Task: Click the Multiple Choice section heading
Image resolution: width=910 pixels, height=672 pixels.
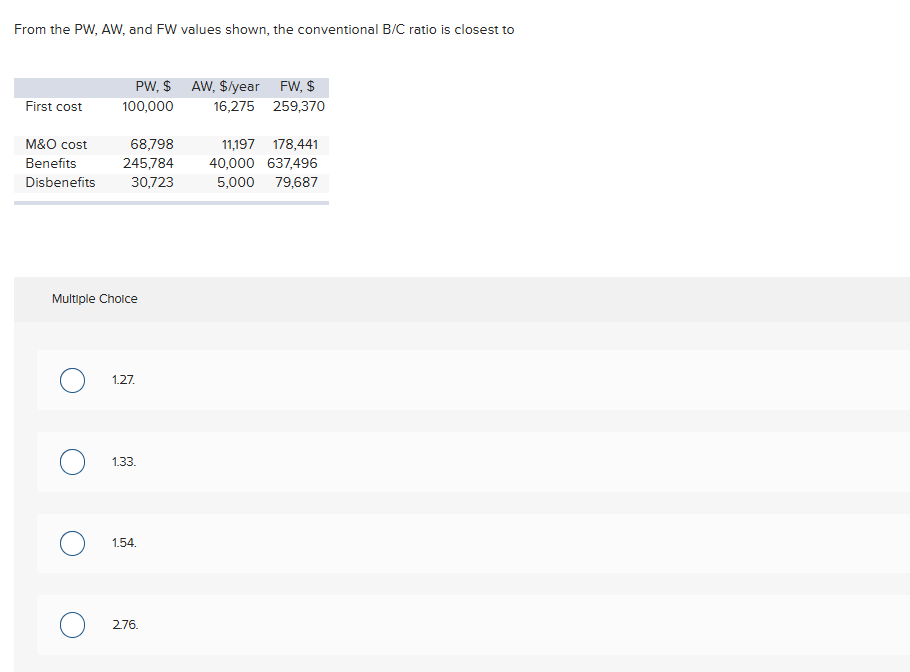Action: click(x=94, y=298)
